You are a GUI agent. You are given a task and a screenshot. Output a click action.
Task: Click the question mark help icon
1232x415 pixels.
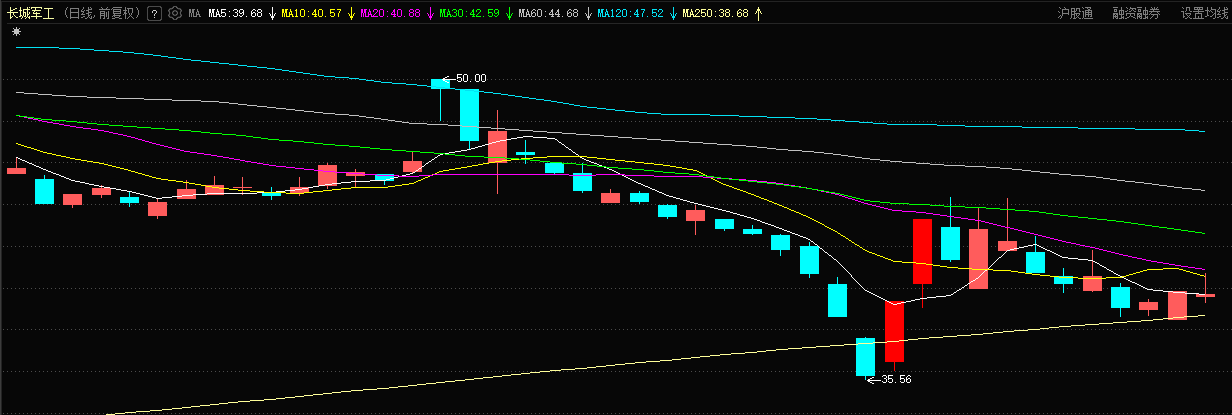click(153, 14)
